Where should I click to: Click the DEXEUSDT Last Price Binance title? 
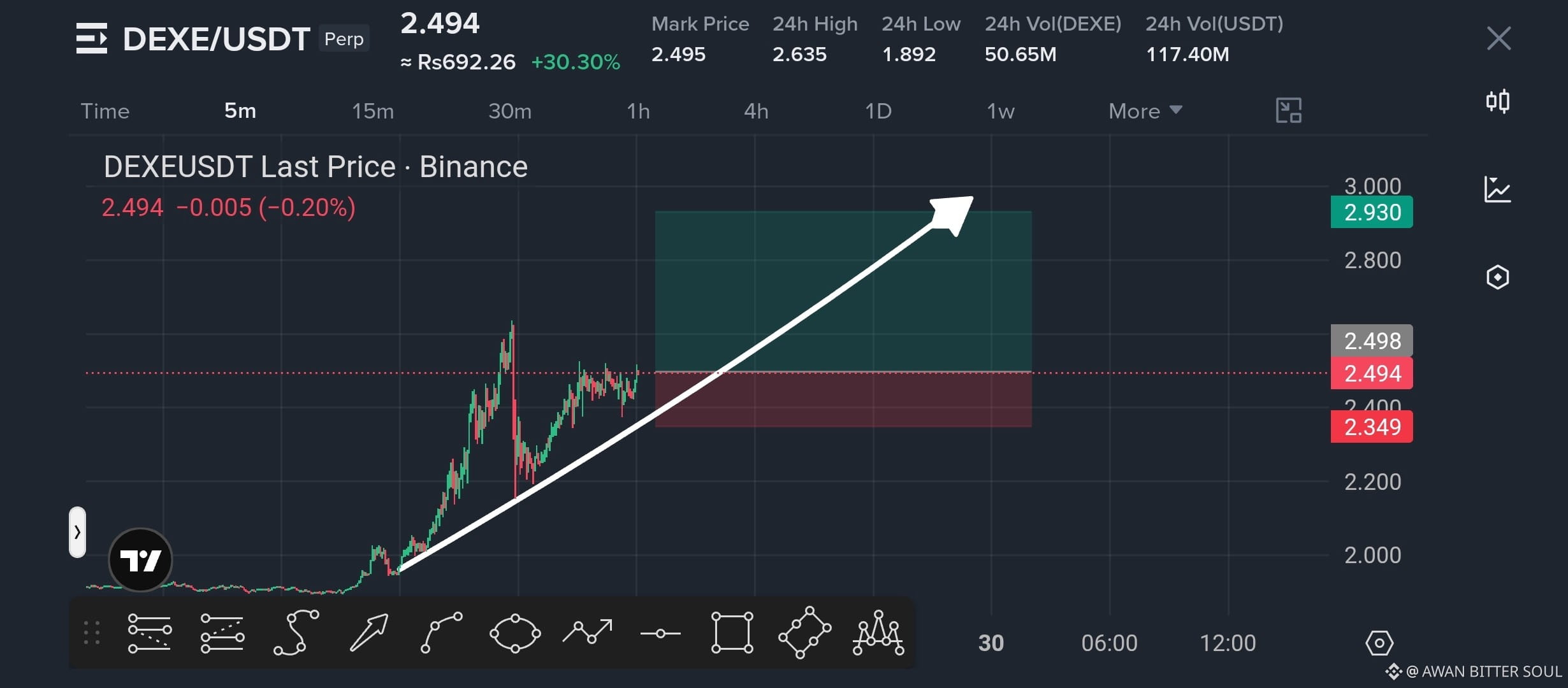pyautogui.click(x=316, y=167)
